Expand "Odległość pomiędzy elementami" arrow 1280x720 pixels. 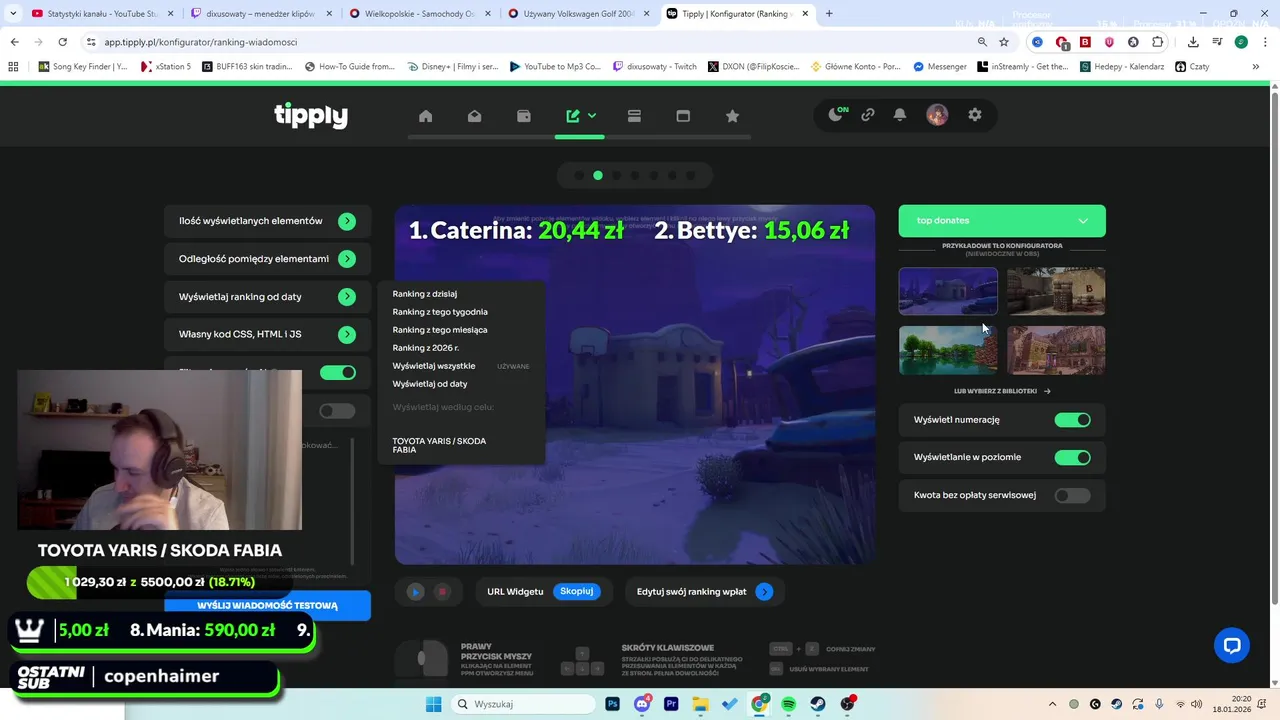347,259
